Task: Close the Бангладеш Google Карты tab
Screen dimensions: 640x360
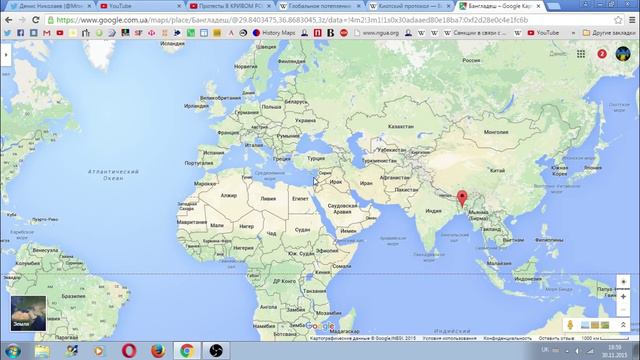Action: click(538, 6)
